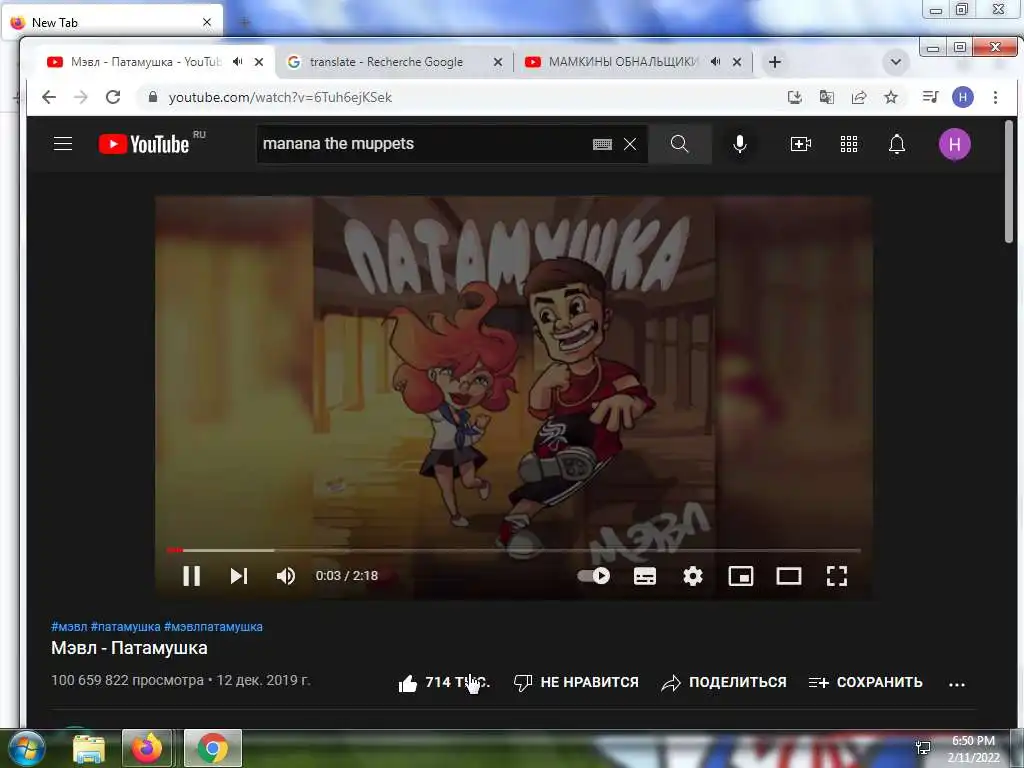Go forward in Chrome
This screenshot has height=768, width=1024.
[x=81, y=97]
